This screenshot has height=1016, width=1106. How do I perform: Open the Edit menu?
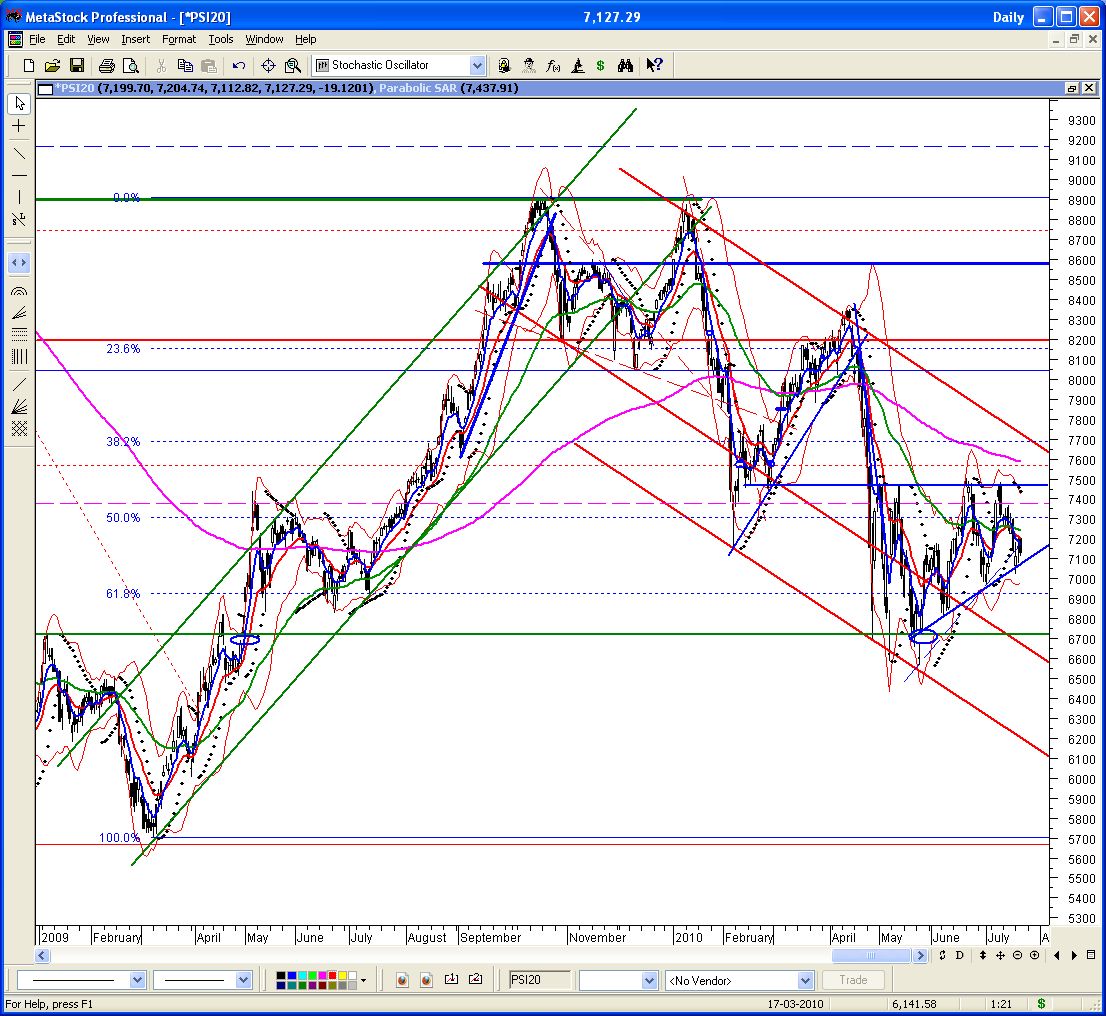(66, 40)
